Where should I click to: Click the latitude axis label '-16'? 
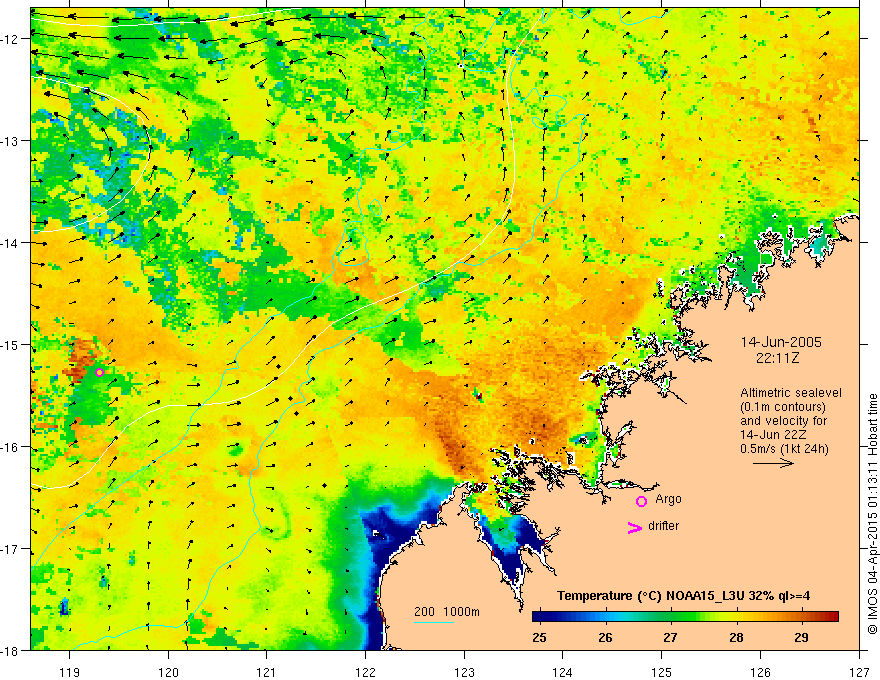[x=11, y=447]
